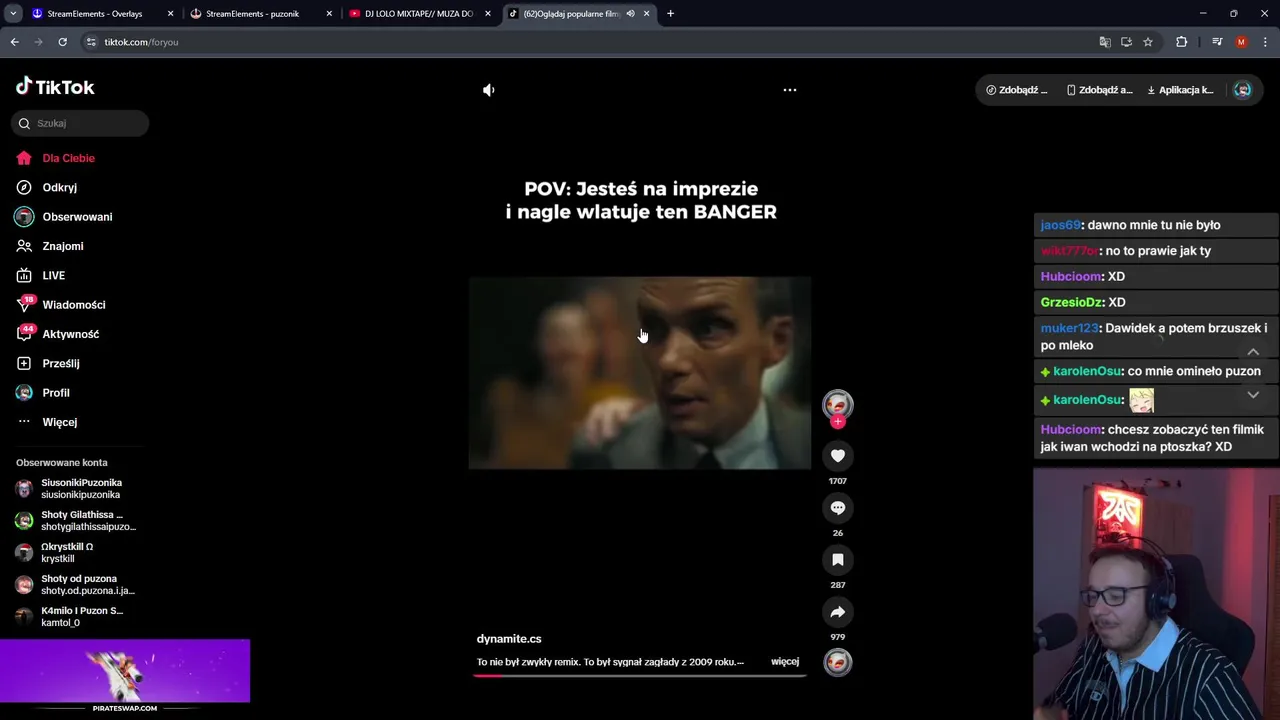Viewport: 1280px width, 720px height.
Task: Open Dla Ciebie feed
Action: [68, 158]
